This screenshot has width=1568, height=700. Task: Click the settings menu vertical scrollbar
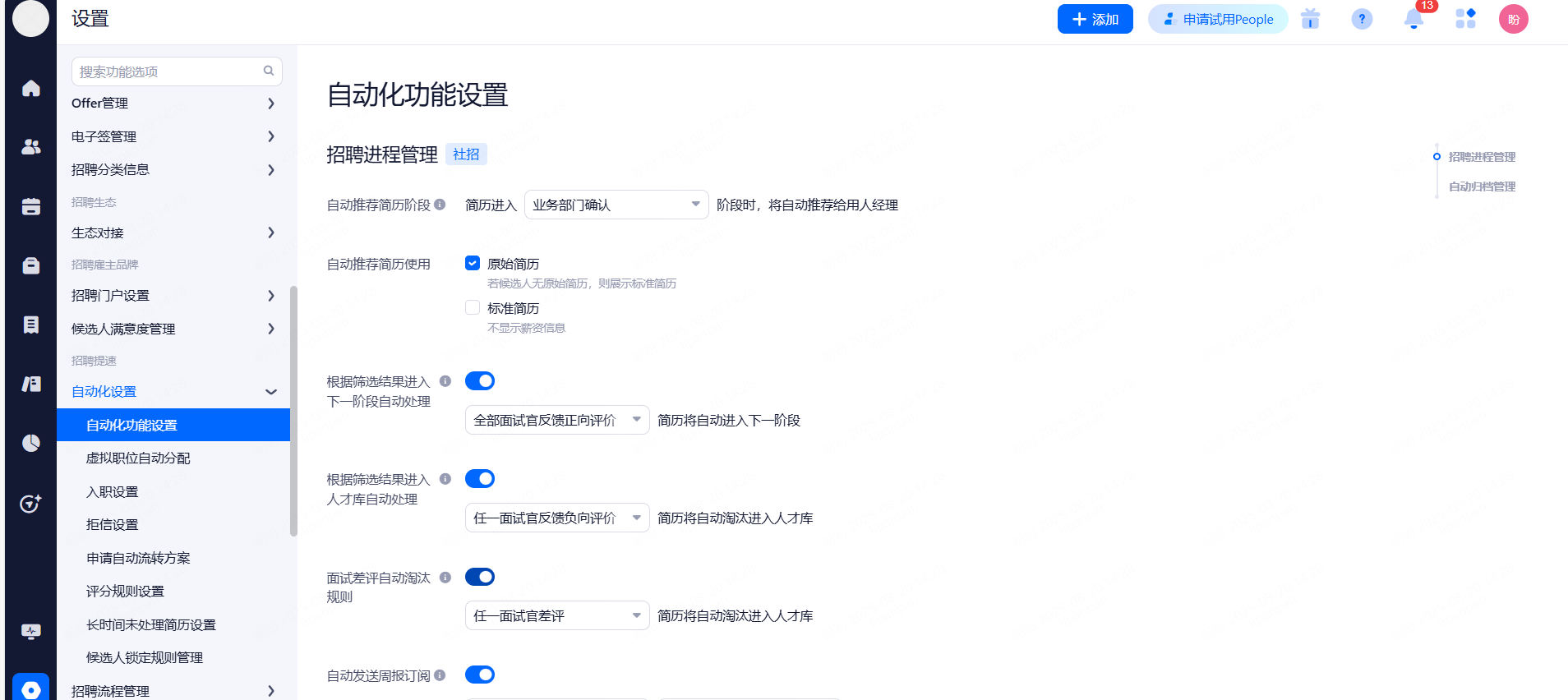(293, 411)
